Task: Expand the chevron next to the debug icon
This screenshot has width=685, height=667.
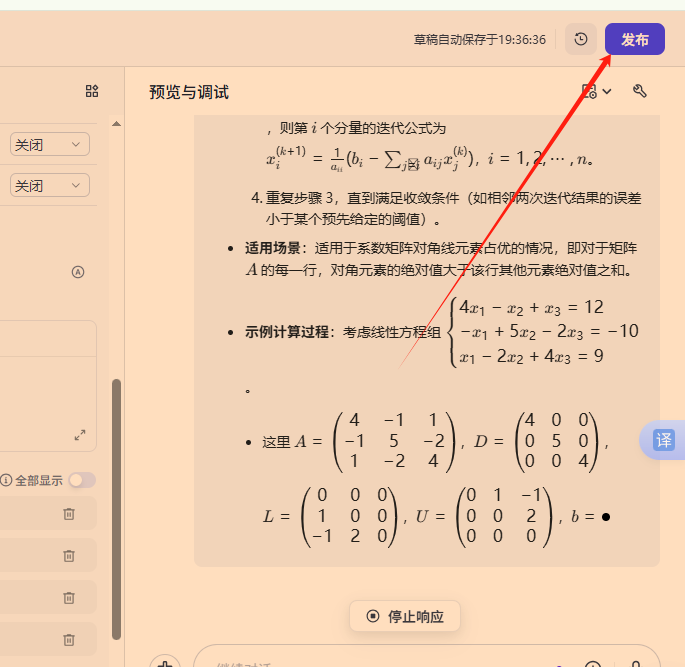Action: tap(607, 92)
